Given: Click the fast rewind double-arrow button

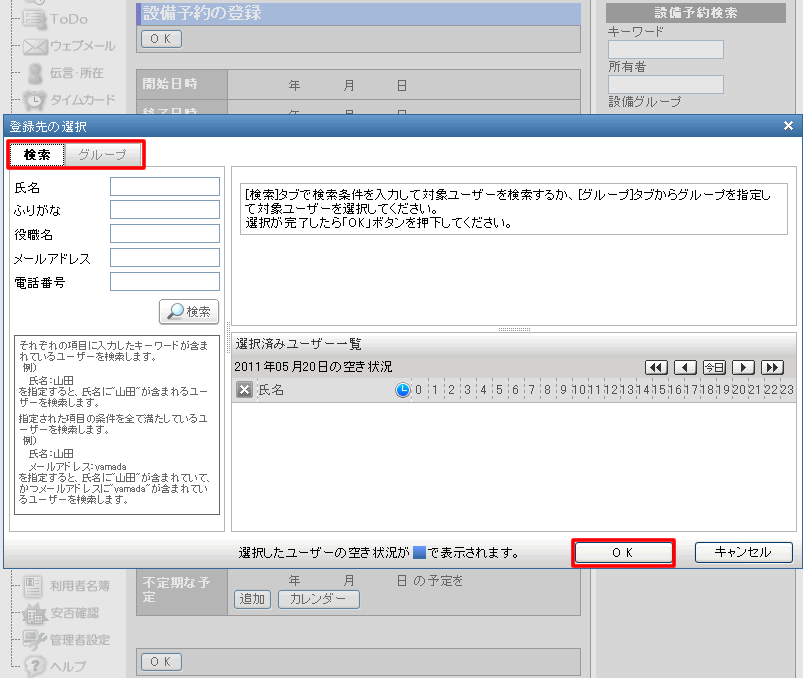Looking at the screenshot, I should 656,367.
